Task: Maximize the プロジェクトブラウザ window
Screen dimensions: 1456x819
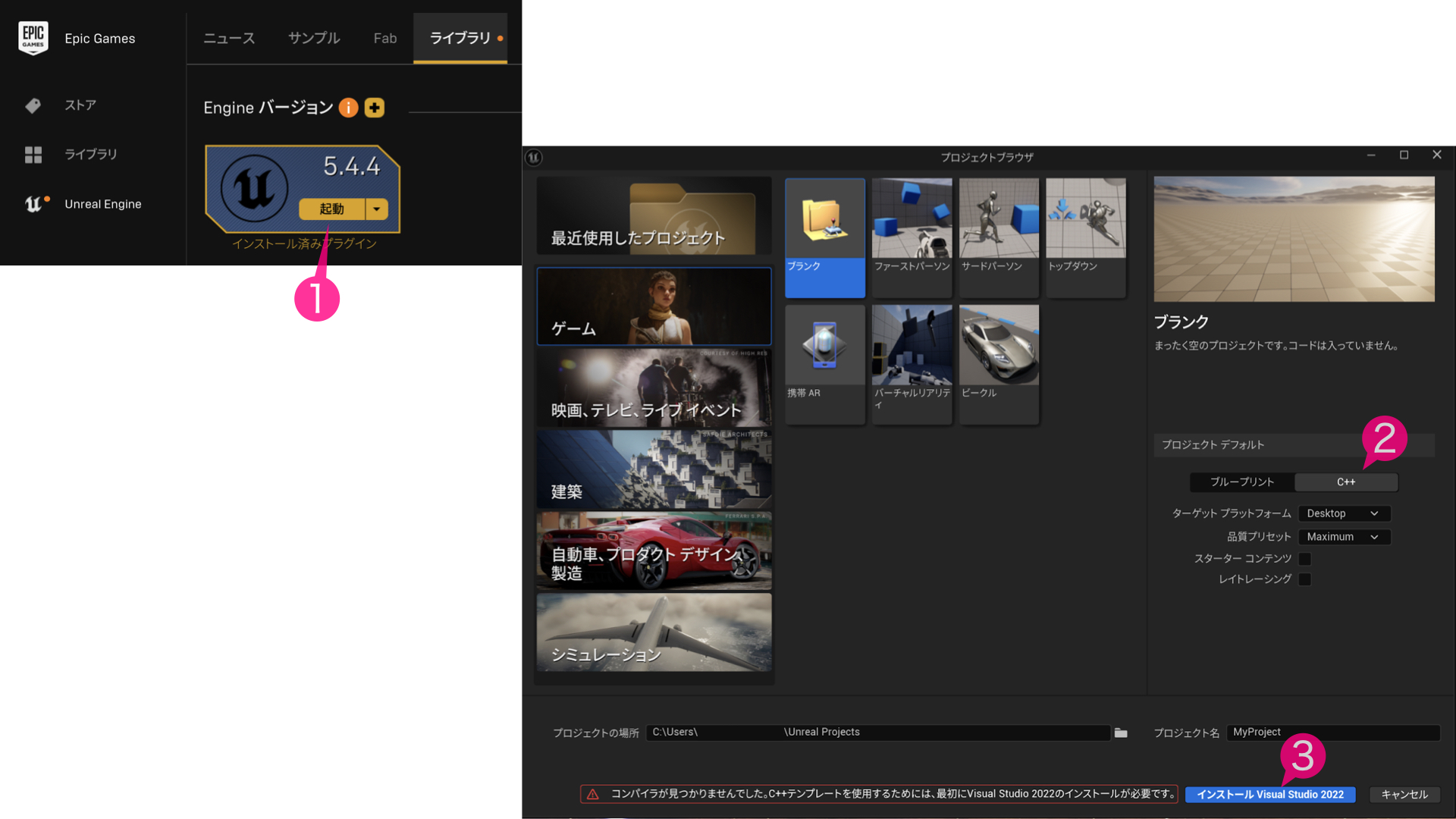Action: tap(1404, 155)
